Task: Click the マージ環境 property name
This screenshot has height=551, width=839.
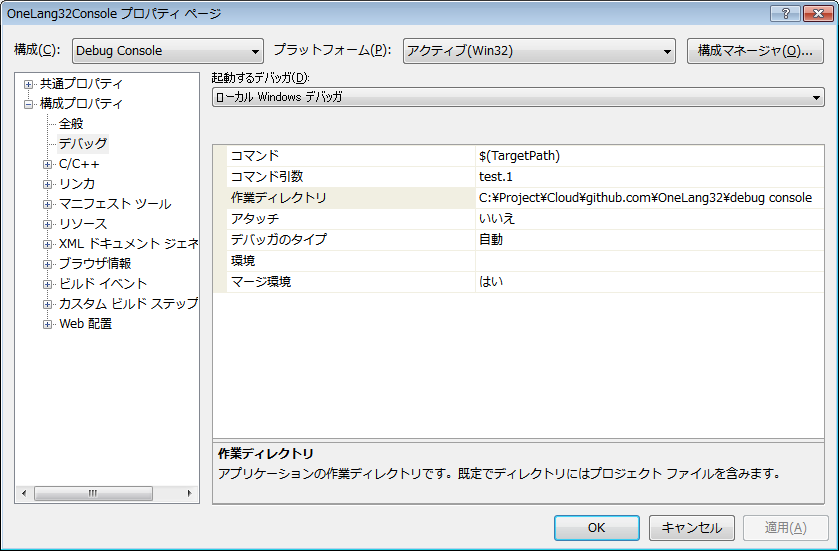Action: (x=261, y=281)
